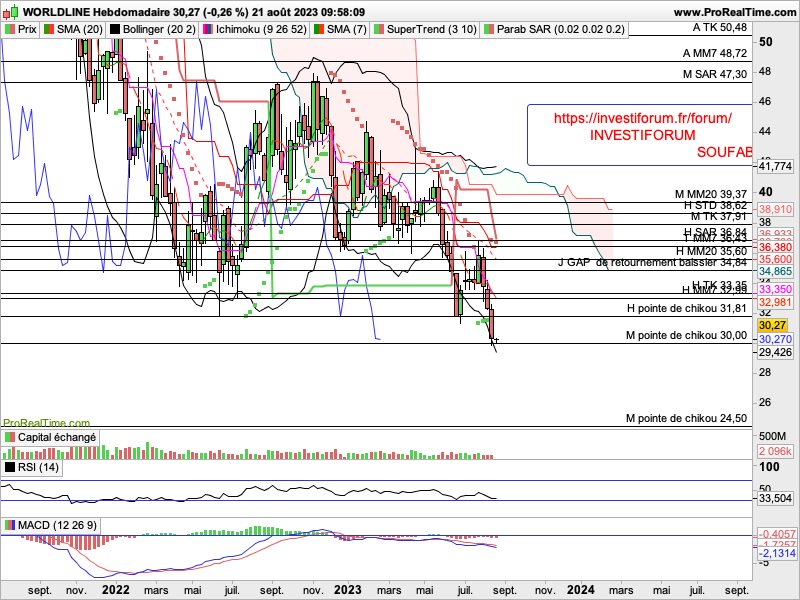This screenshot has width=800, height=600.
Task: Click the candlestick icon beside the WORLDLINE title
Action: (10, 12)
